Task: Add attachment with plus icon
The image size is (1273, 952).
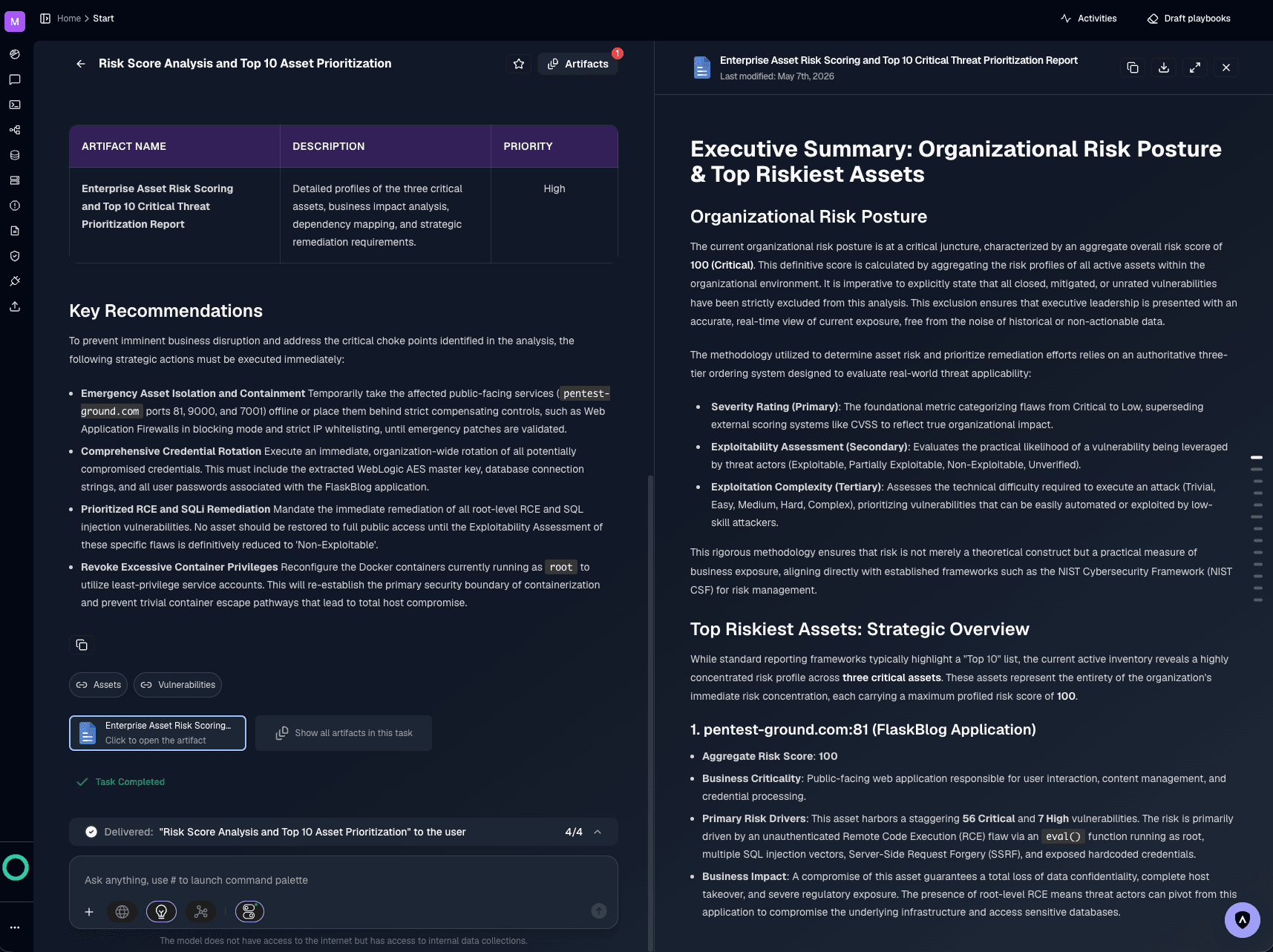Action: (89, 912)
